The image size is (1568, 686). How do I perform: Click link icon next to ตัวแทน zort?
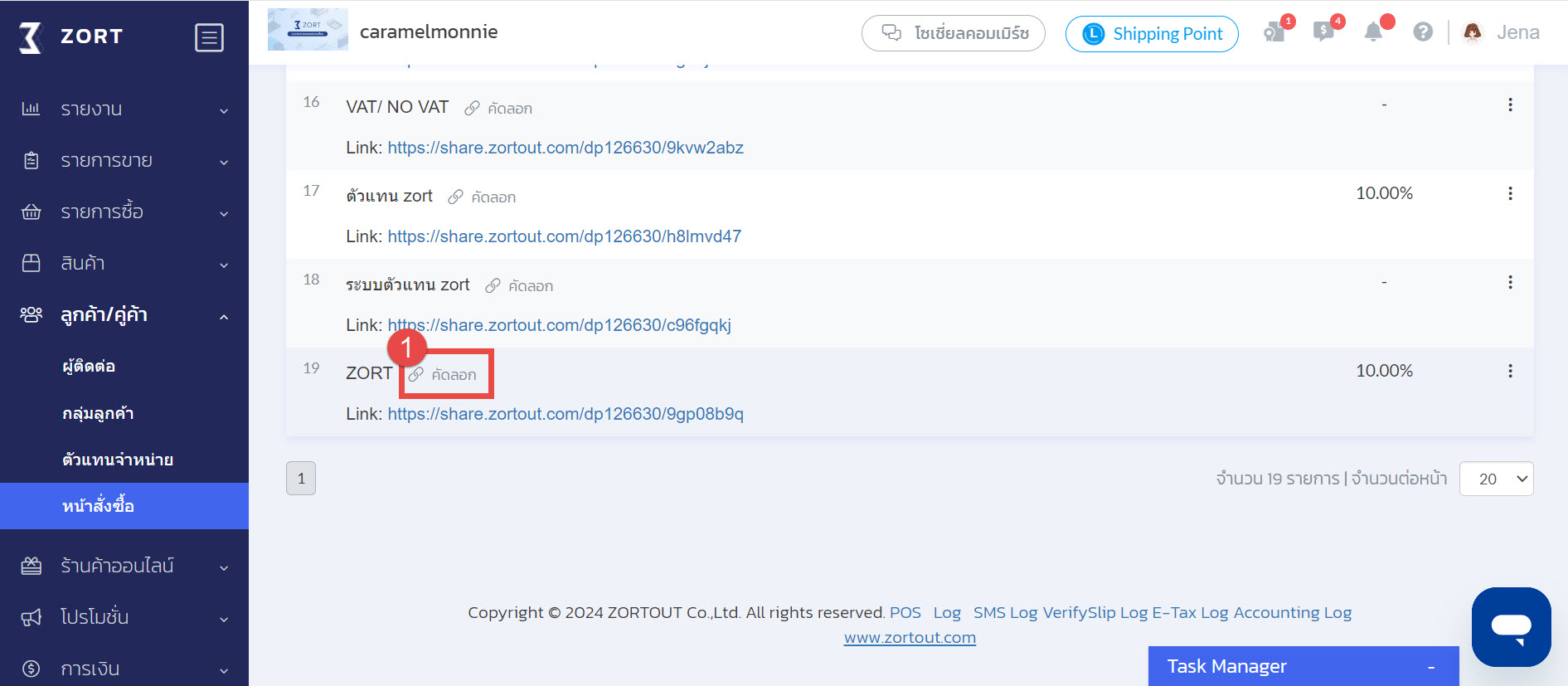(x=455, y=197)
